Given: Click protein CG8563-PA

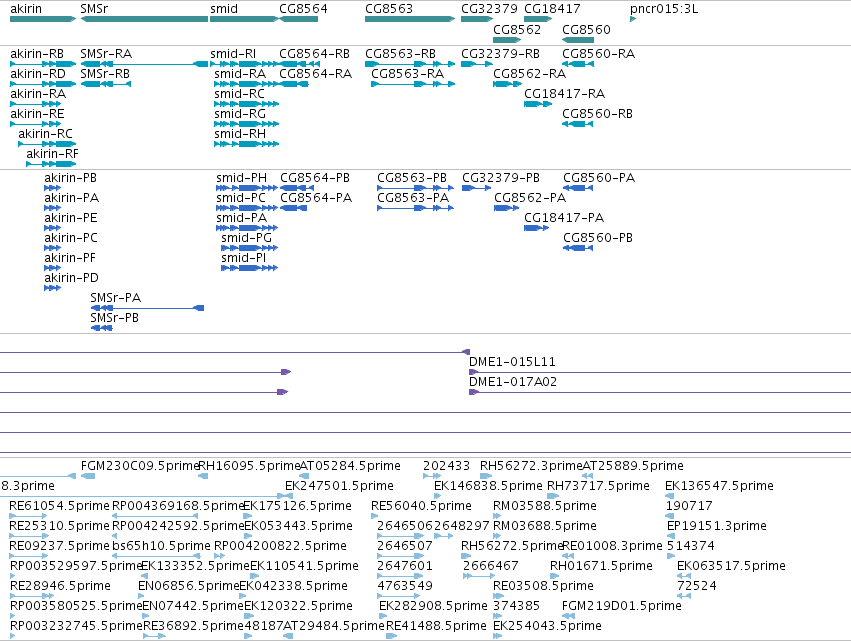Looking at the screenshot, I should point(415,208).
